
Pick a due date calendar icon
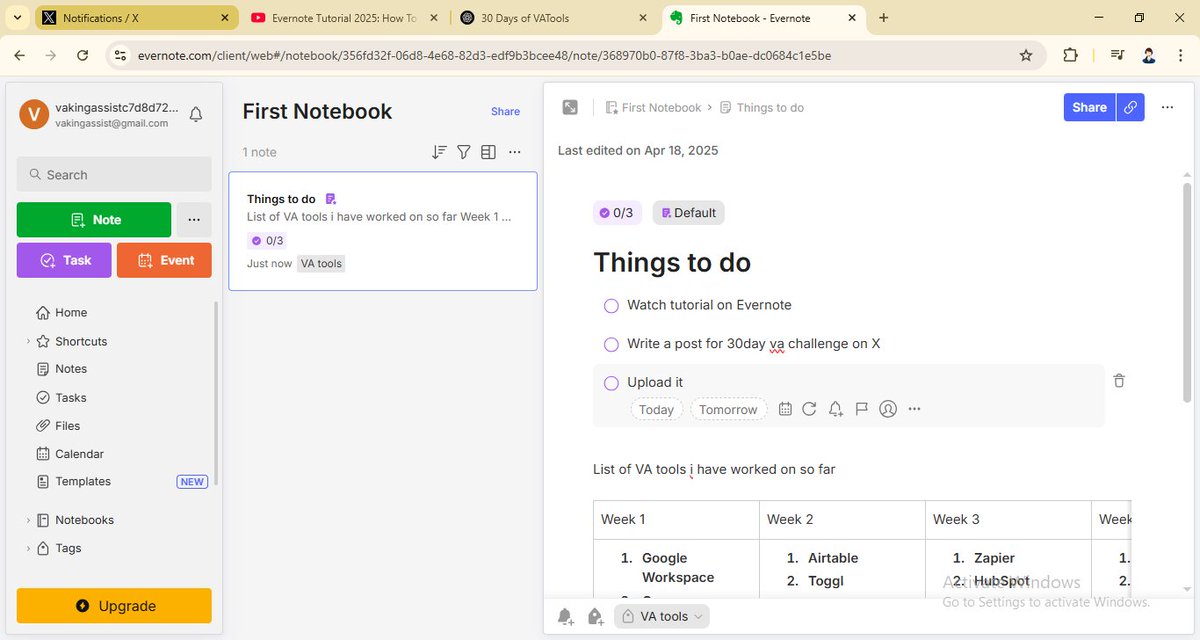(x=785, y=409)
